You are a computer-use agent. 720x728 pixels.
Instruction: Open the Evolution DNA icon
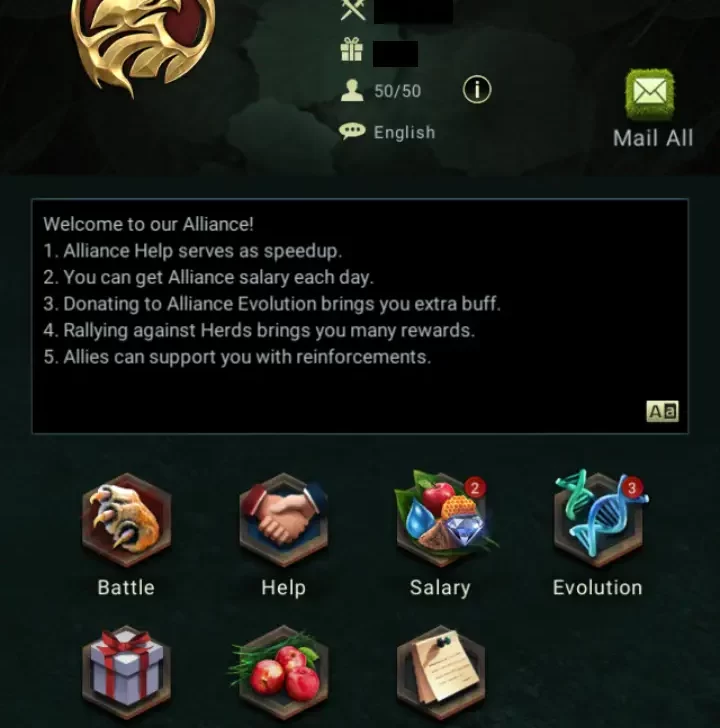coord(599,519)
